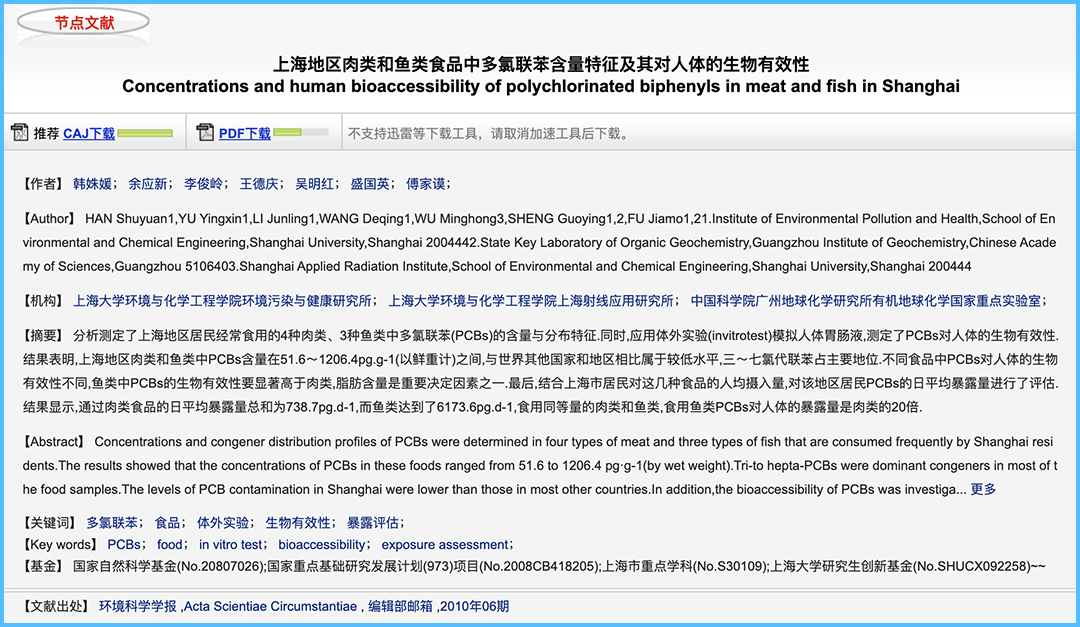1080x627 pixels.
Task: Open keyword 体外实验
Action: coord(222,523)
